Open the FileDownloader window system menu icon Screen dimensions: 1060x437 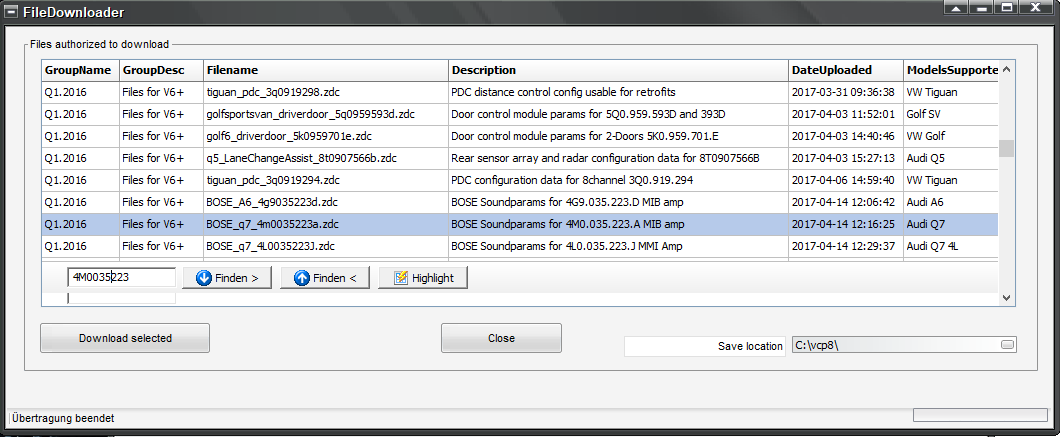[10, 11]
